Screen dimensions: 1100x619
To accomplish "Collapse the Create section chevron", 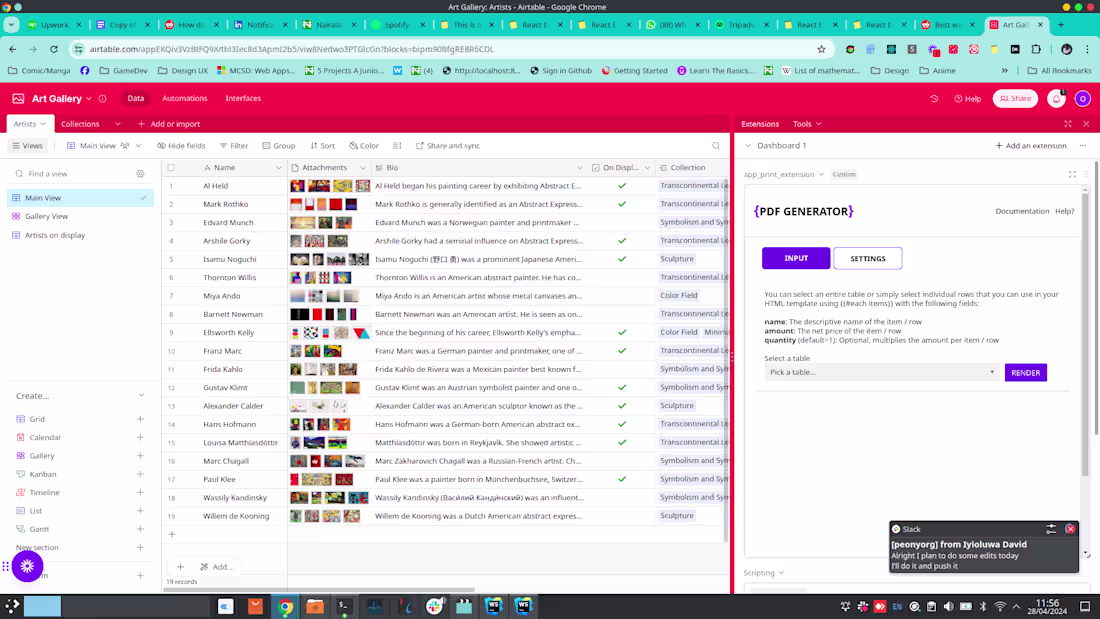I will click(x=141, y=396).
